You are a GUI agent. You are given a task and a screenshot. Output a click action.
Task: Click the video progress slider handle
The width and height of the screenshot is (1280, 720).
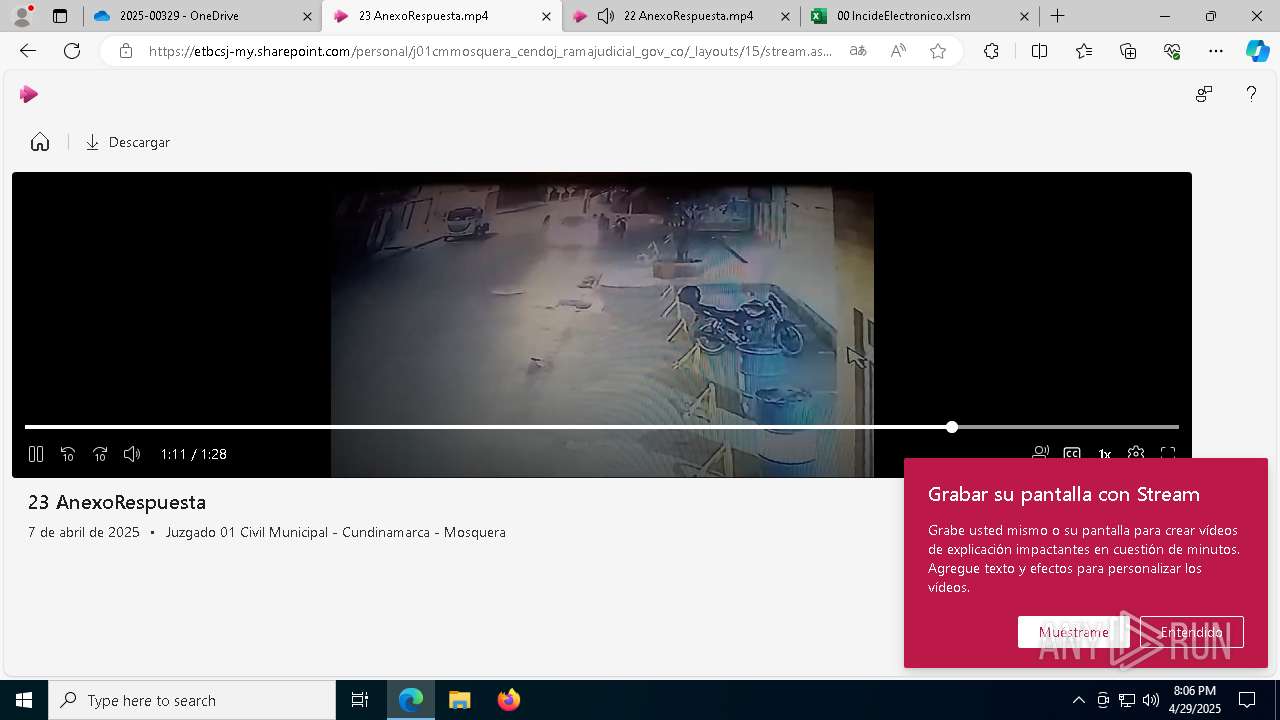click(952, 427)
